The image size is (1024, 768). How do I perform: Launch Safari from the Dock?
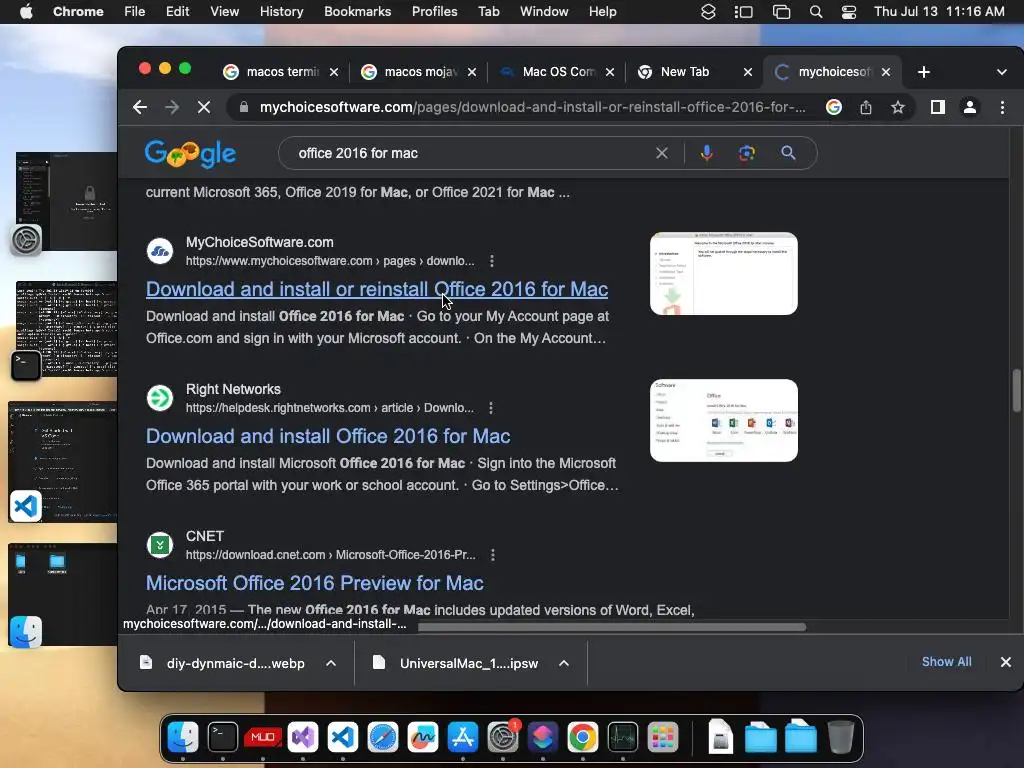[383, 737]
